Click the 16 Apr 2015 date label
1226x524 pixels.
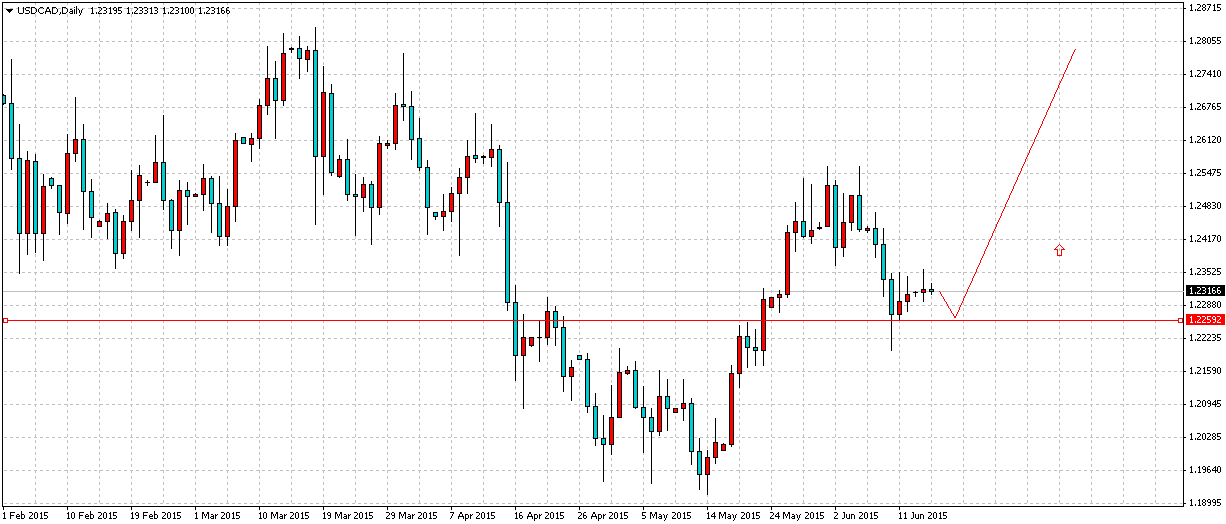click(540, 516)
